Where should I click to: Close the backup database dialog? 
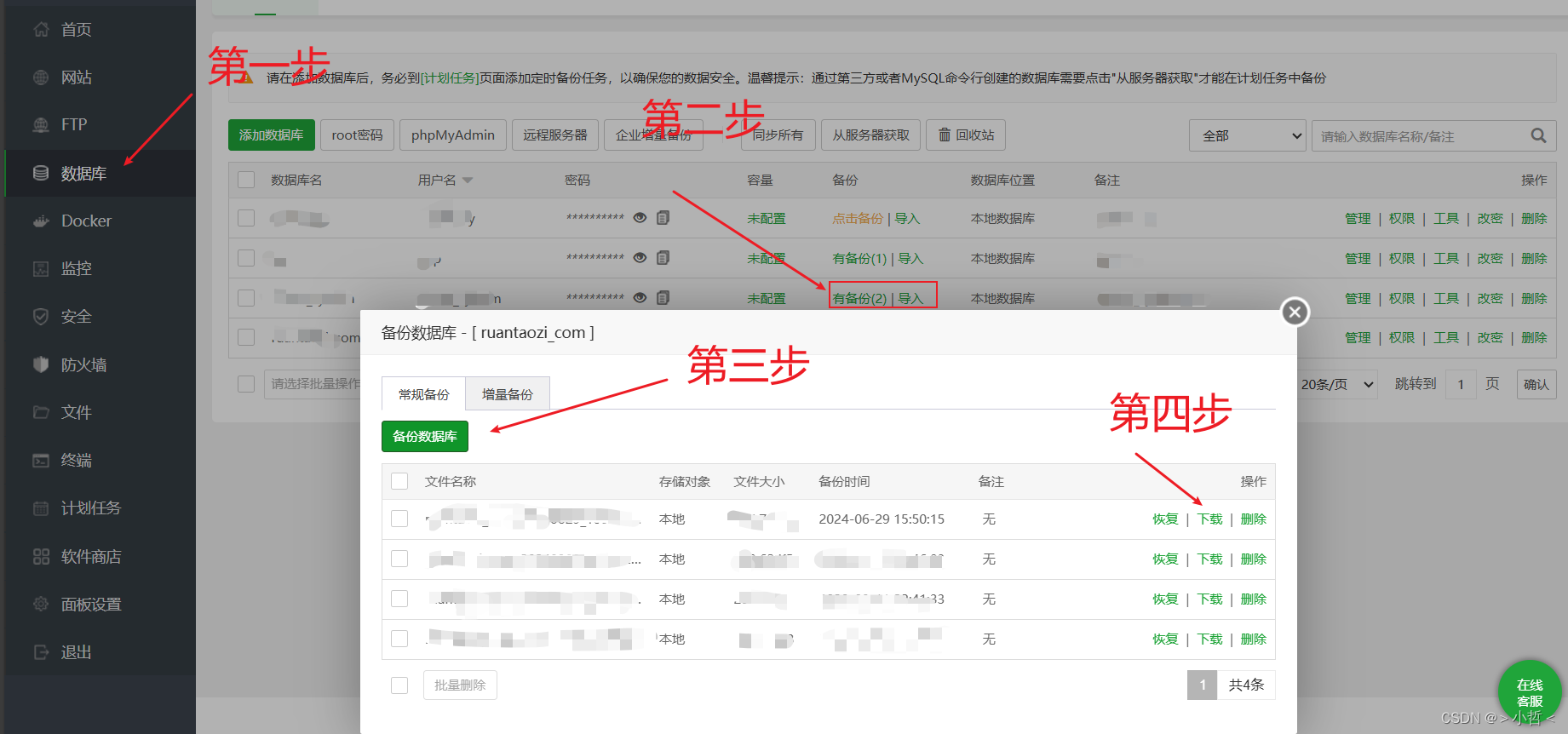[x=1295, y=313]
